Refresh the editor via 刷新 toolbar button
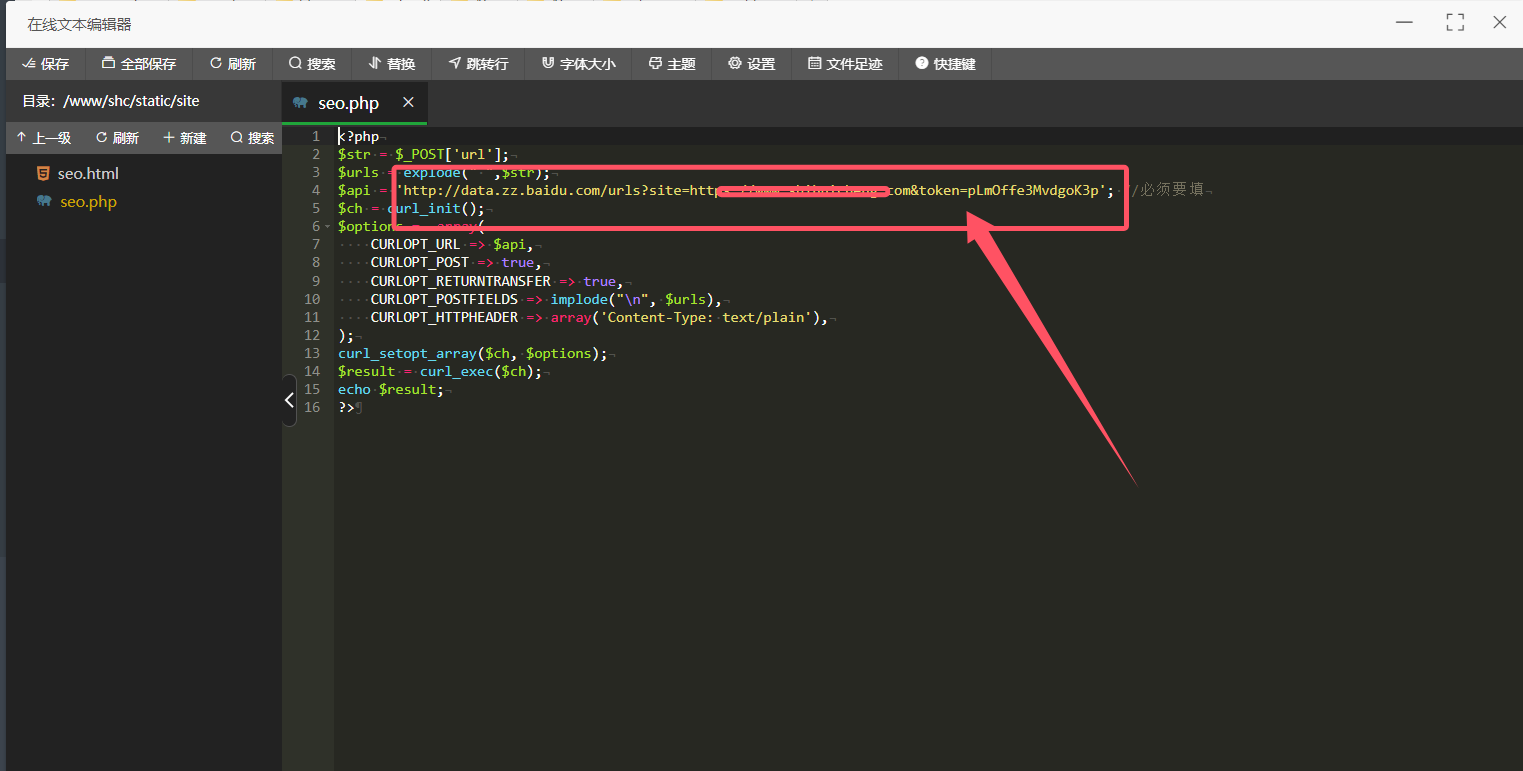 [232, 64]
